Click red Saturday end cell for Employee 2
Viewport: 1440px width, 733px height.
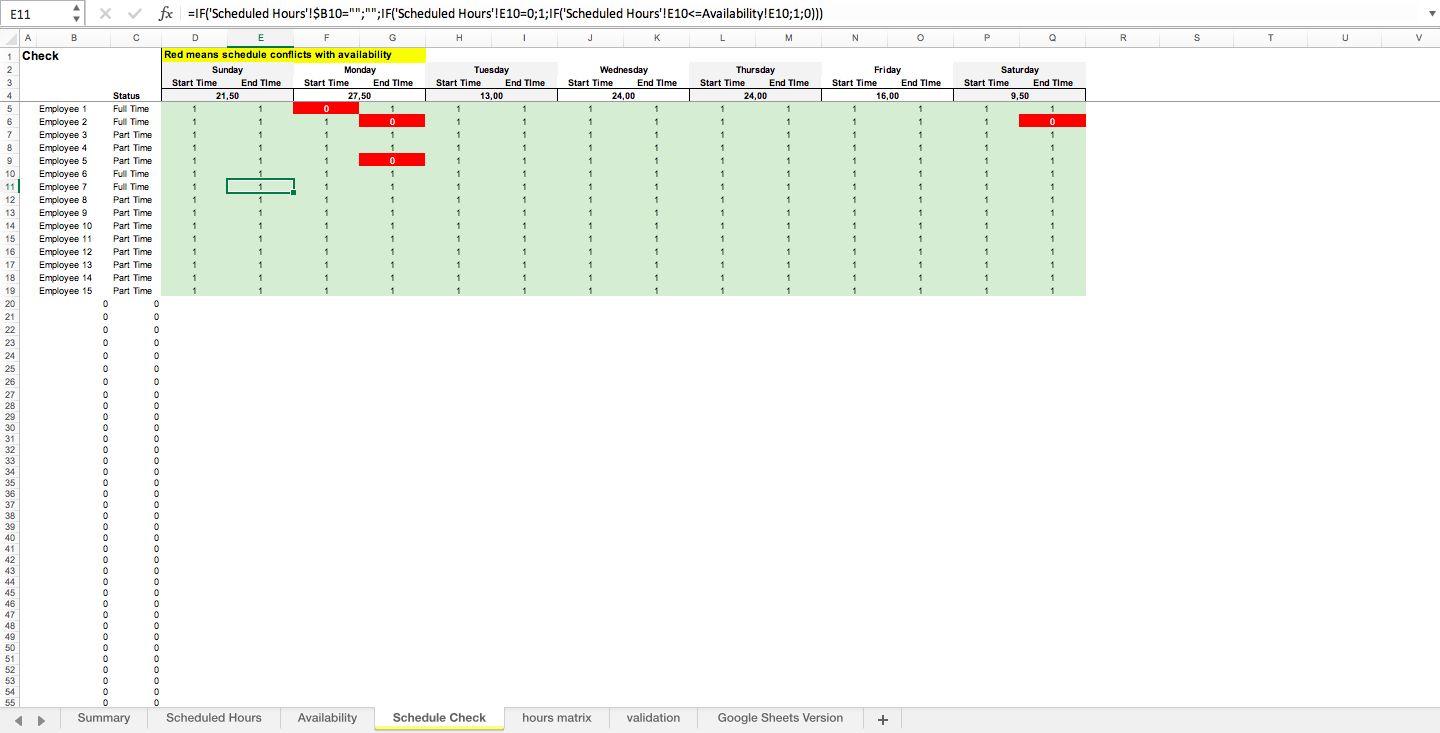click(1052, 121)
